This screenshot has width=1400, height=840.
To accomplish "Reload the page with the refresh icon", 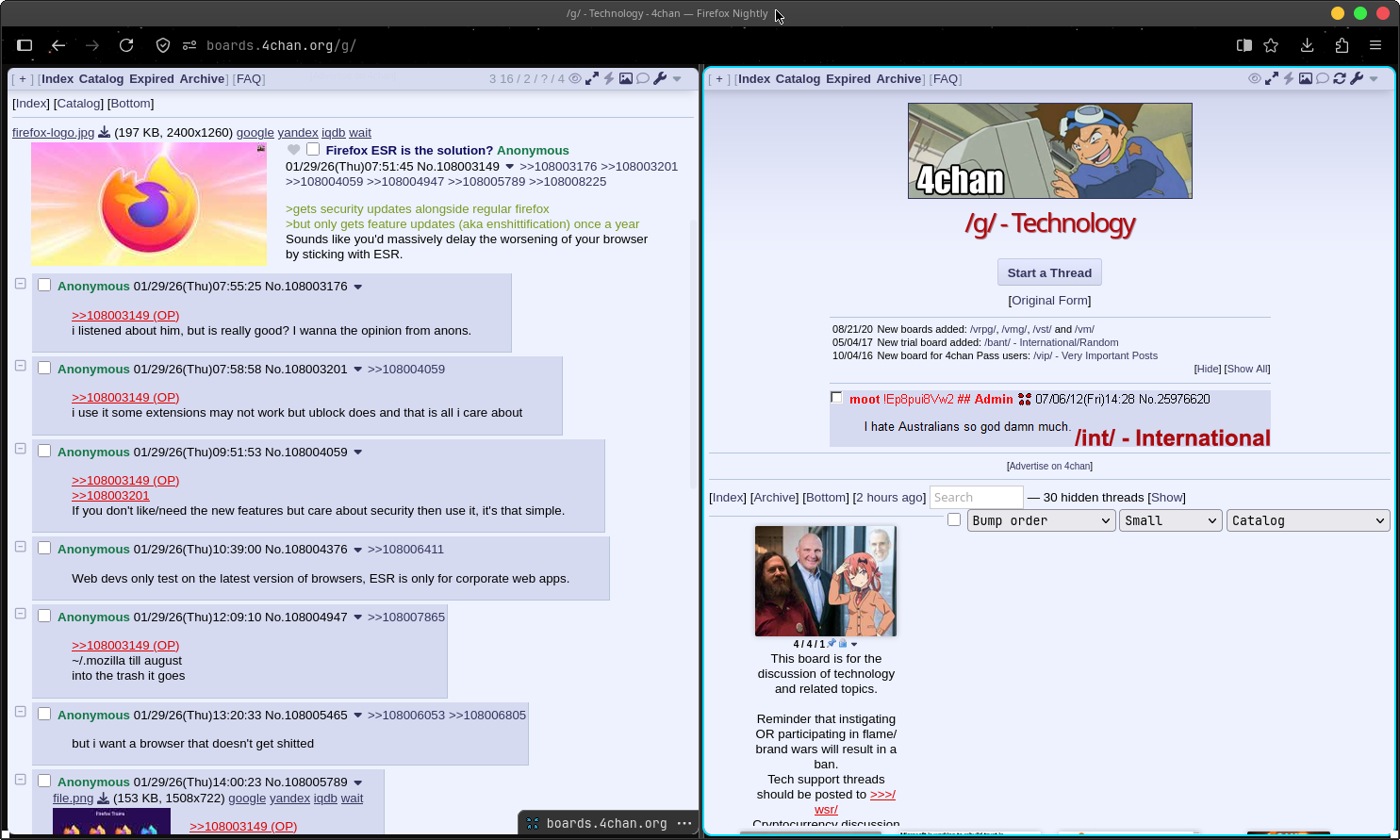I will pos(126,45).
